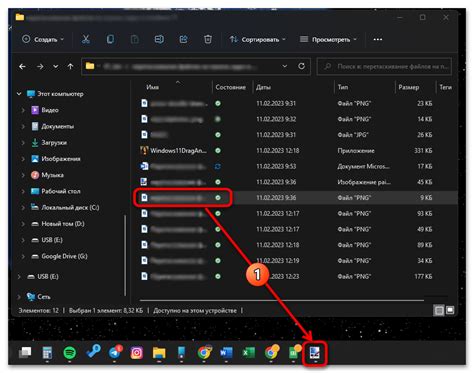This screenshot has width=474, height=373.
Task: Switch to large thumbnails view
Action: [450, 310]
